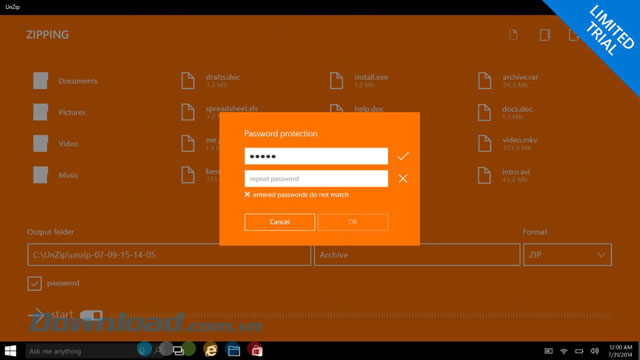Click the battery icon in system tray

(579, 351)
